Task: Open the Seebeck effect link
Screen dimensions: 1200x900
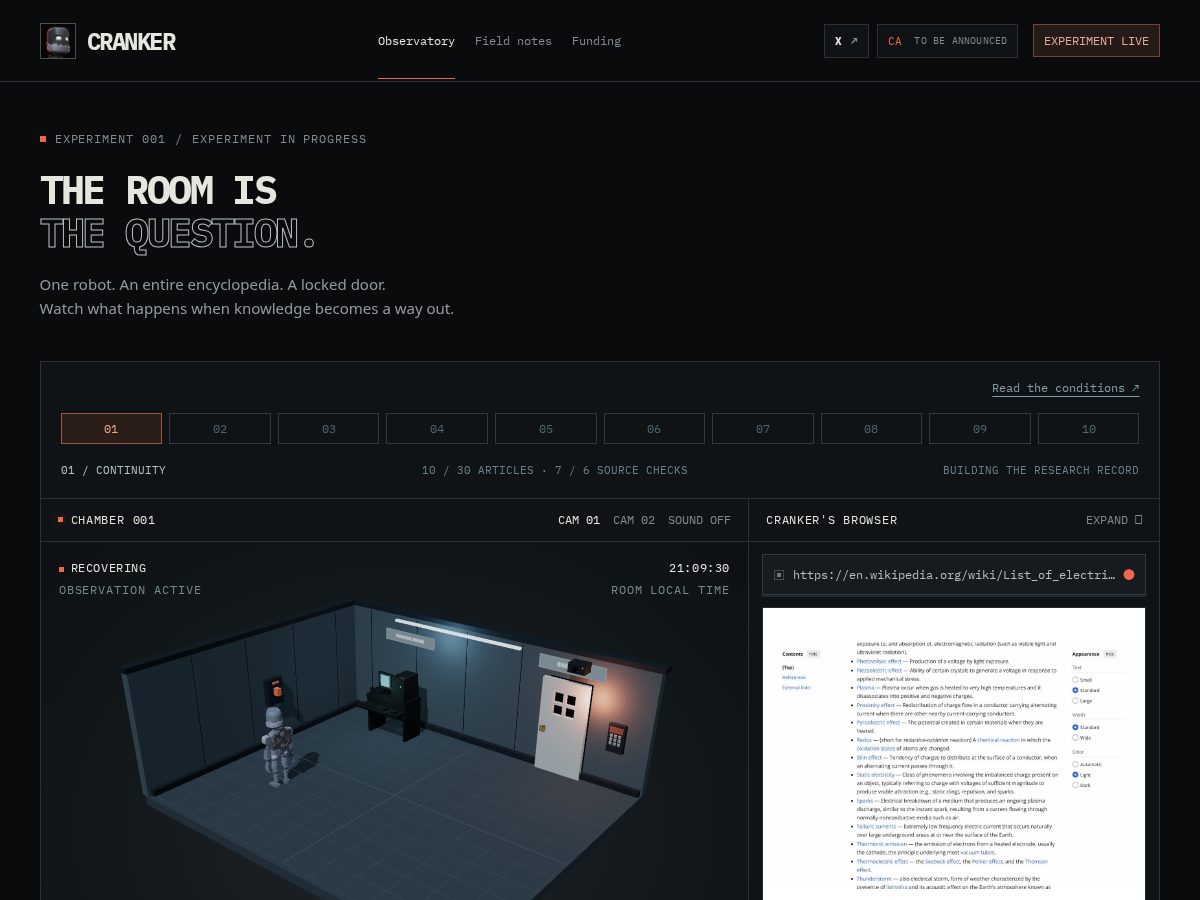Action: (x=942, y=861)
